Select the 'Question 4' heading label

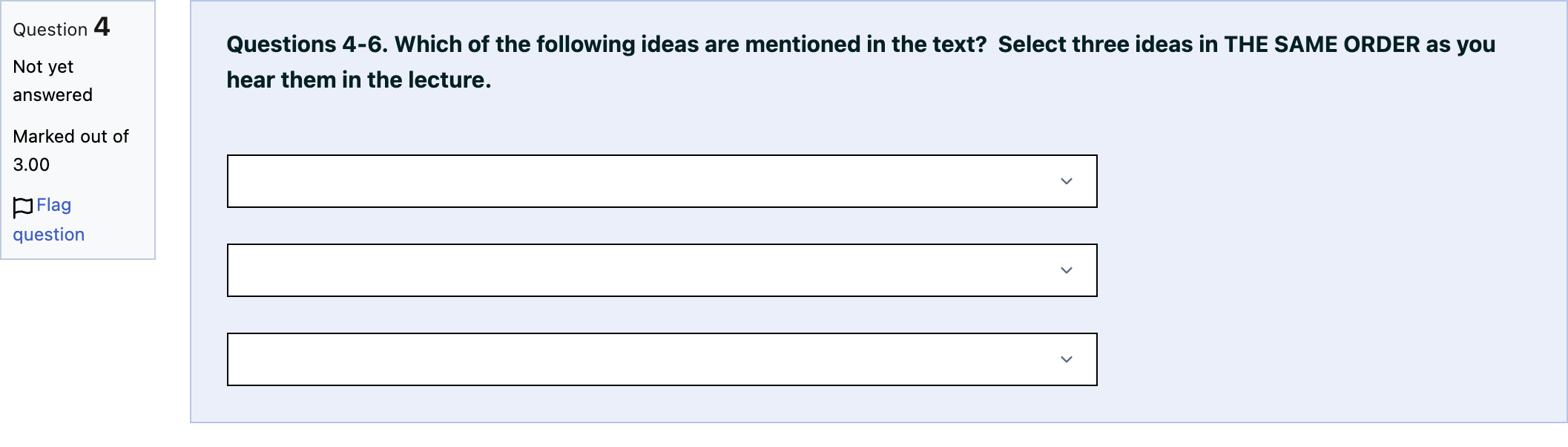[x=62, y=27]
